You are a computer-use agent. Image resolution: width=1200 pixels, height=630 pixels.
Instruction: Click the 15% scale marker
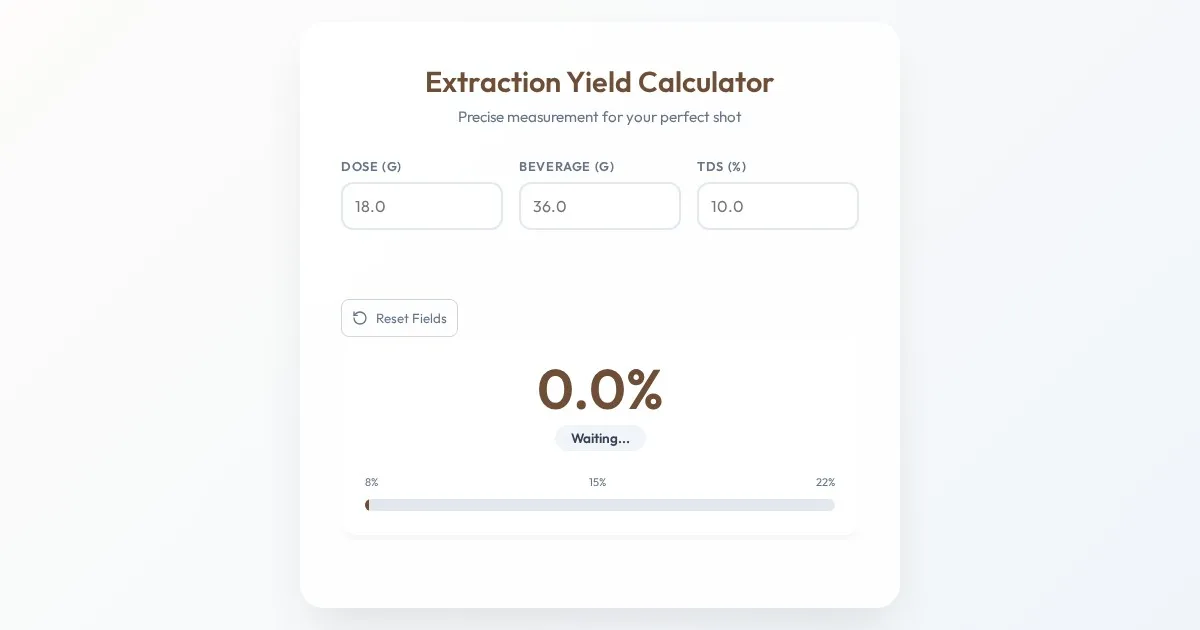[x=597, y=482]
